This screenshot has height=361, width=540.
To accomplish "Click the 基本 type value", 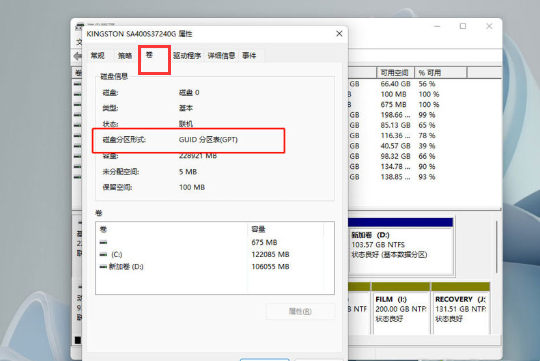I will [186, 108].
